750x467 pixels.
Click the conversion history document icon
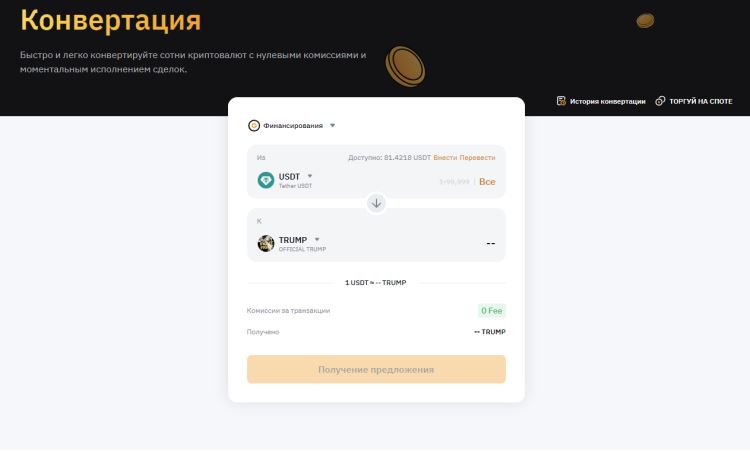pos(561,101)
